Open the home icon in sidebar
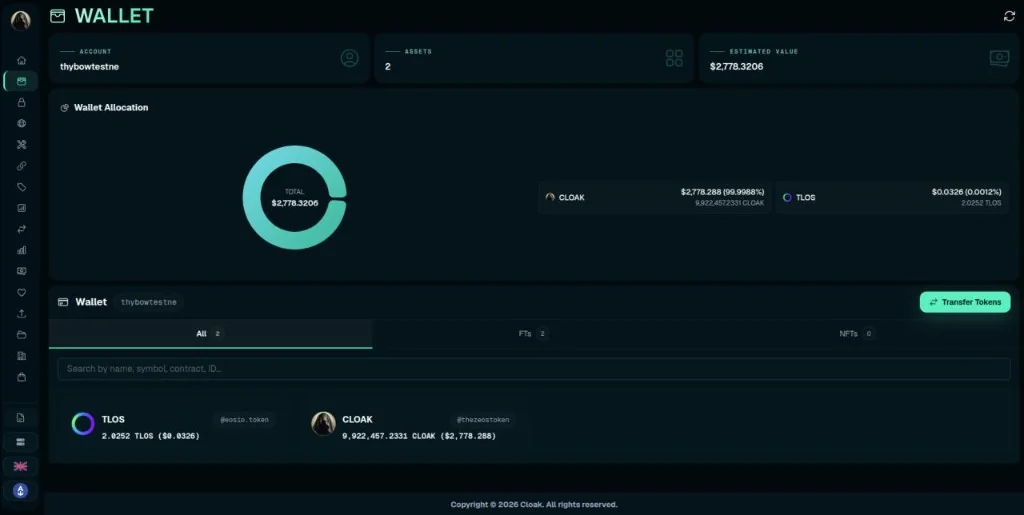This screenshot has width=1024, height=515. tap(22, 60)
